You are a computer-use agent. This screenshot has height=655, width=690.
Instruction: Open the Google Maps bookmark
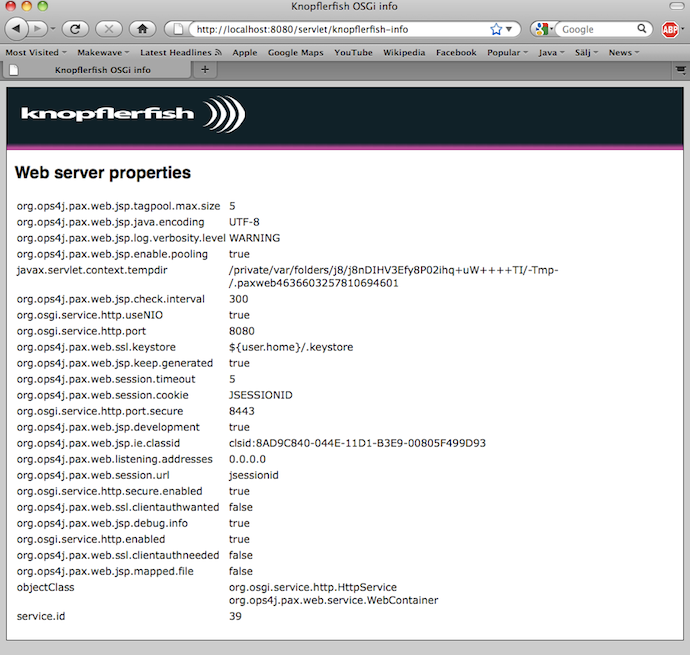coord(296,52)
